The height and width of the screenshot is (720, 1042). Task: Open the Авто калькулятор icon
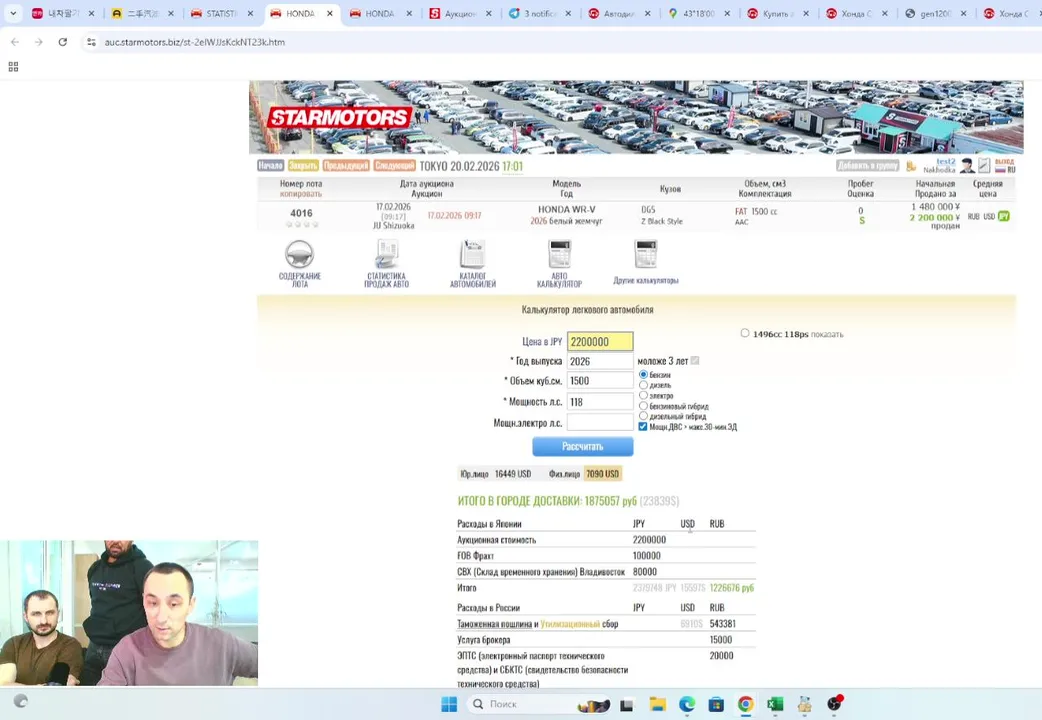pos(559,254)
